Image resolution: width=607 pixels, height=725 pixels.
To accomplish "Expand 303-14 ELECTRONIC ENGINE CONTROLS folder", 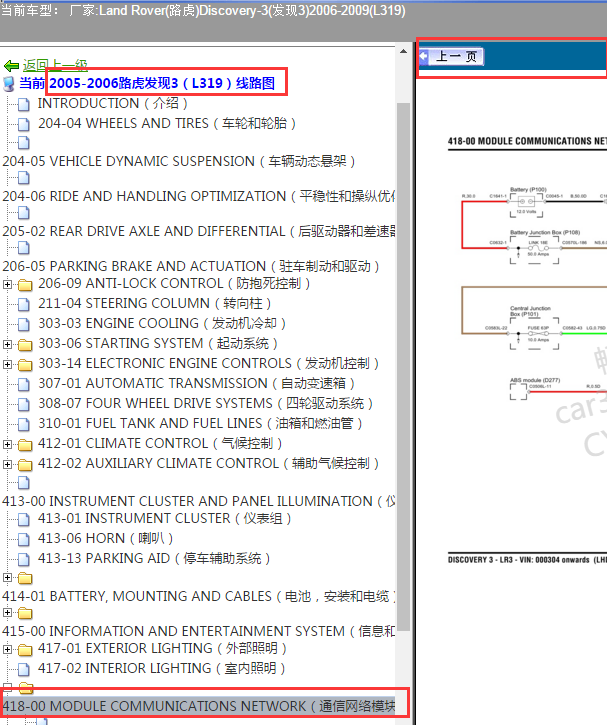I will (7, 364).
